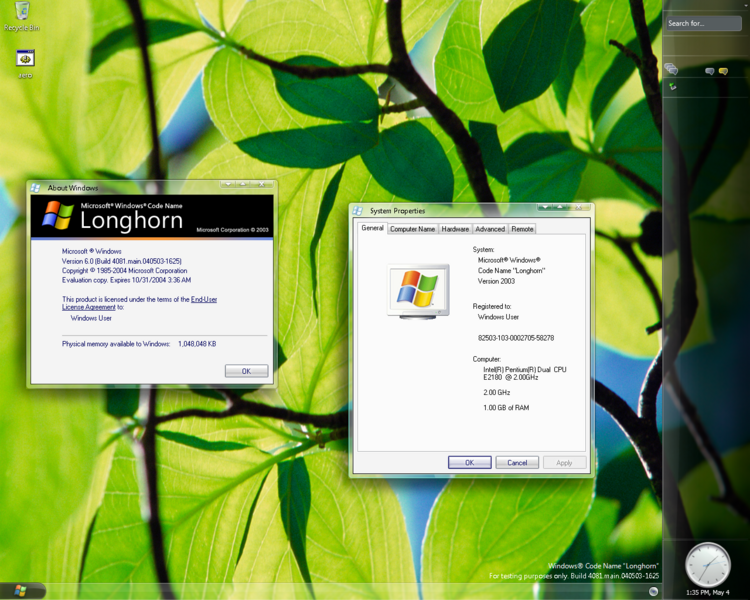Click OK in System Properties
This screenshot has width=750, height=600.
(x=470, y=462)
